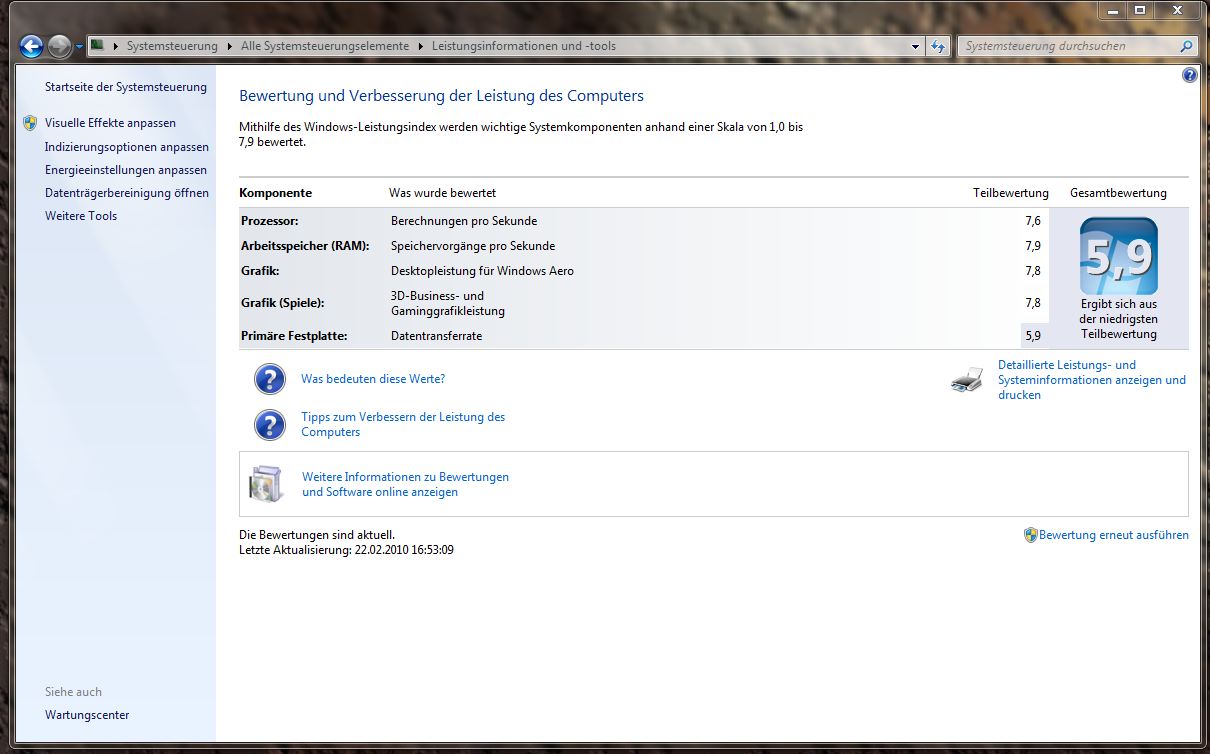The height and width of the screenshot is (754, 1210).
Task: Click the Primäre Festplatte score 5,9
Action: tap(1033, 336)
